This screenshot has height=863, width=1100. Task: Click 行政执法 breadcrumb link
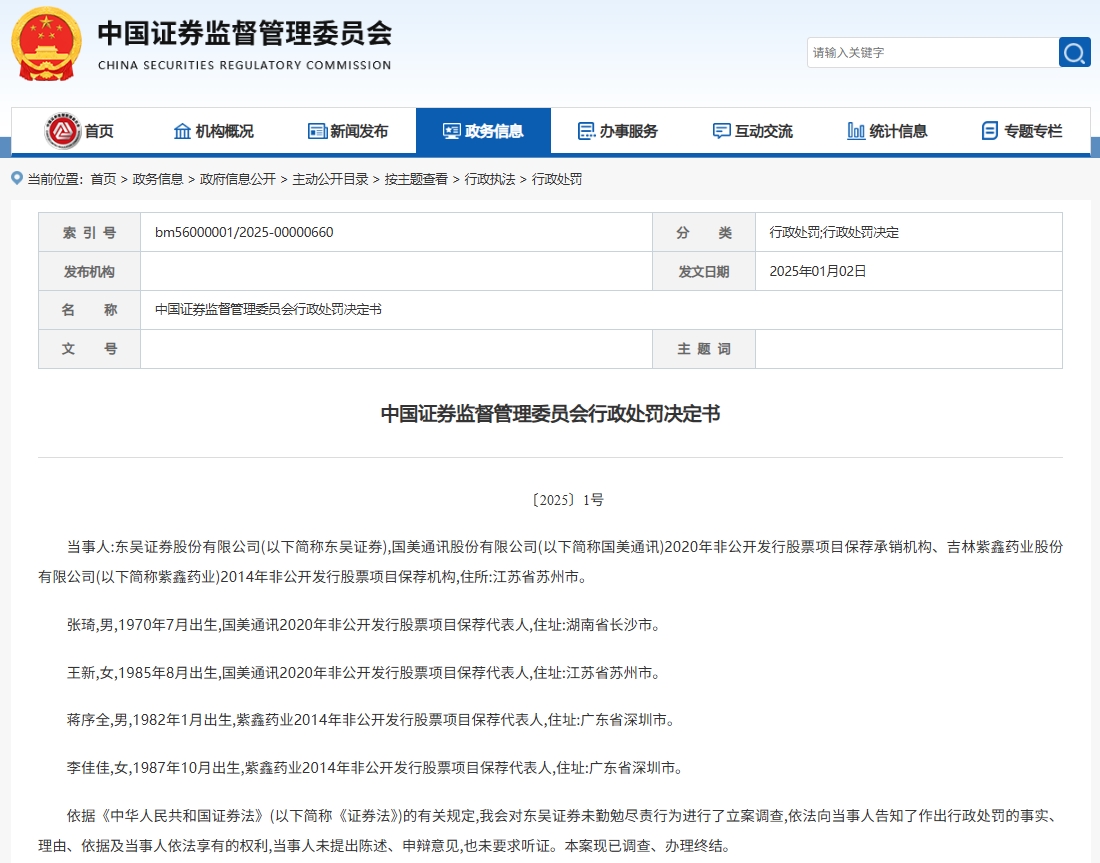point(490,180)
